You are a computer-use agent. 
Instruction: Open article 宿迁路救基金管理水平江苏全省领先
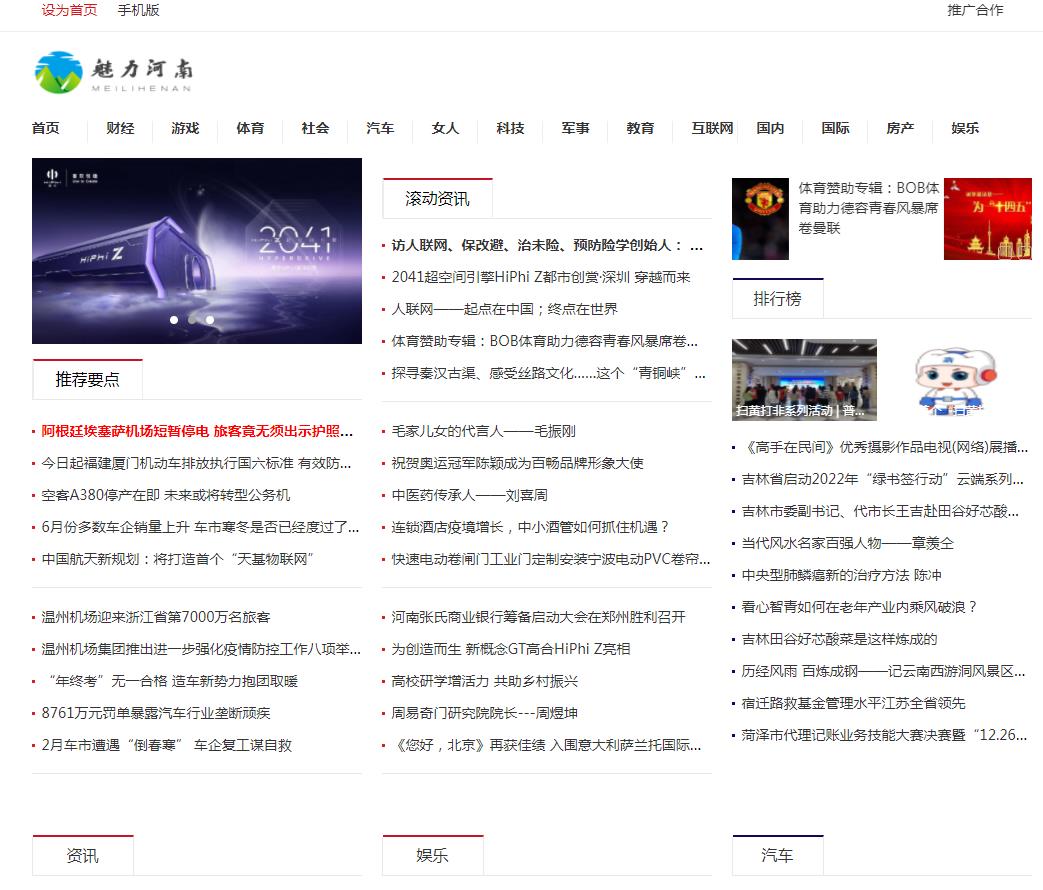click(853, 703)
